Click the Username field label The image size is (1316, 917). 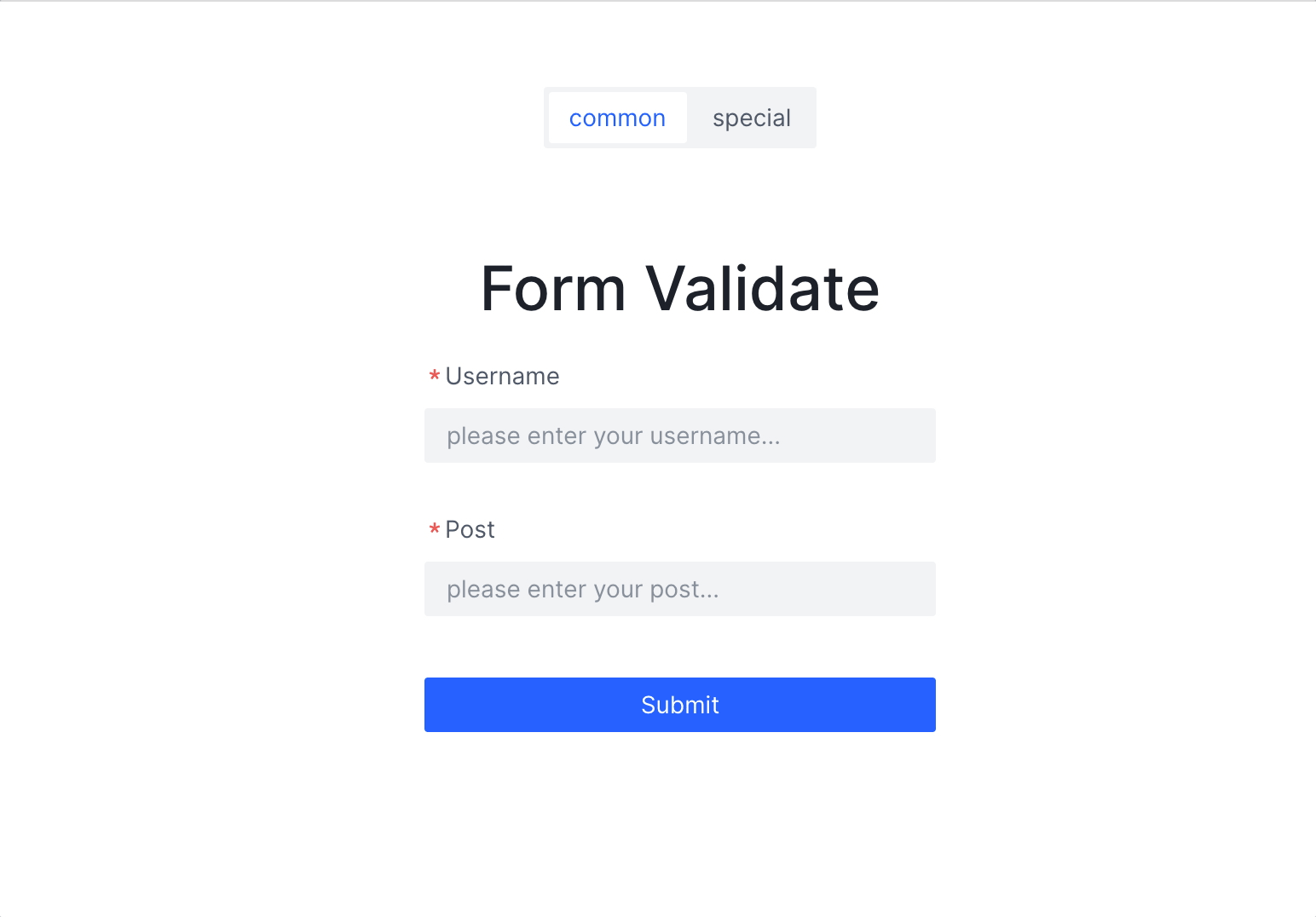coord(502,376)
